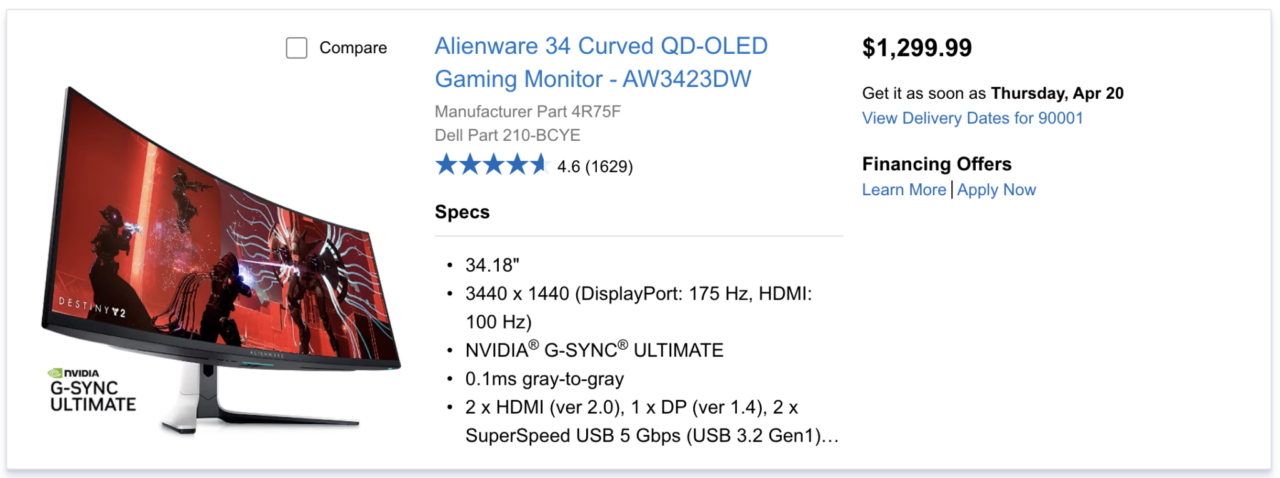Click the $1,299.99 price

tap(917, 48)
